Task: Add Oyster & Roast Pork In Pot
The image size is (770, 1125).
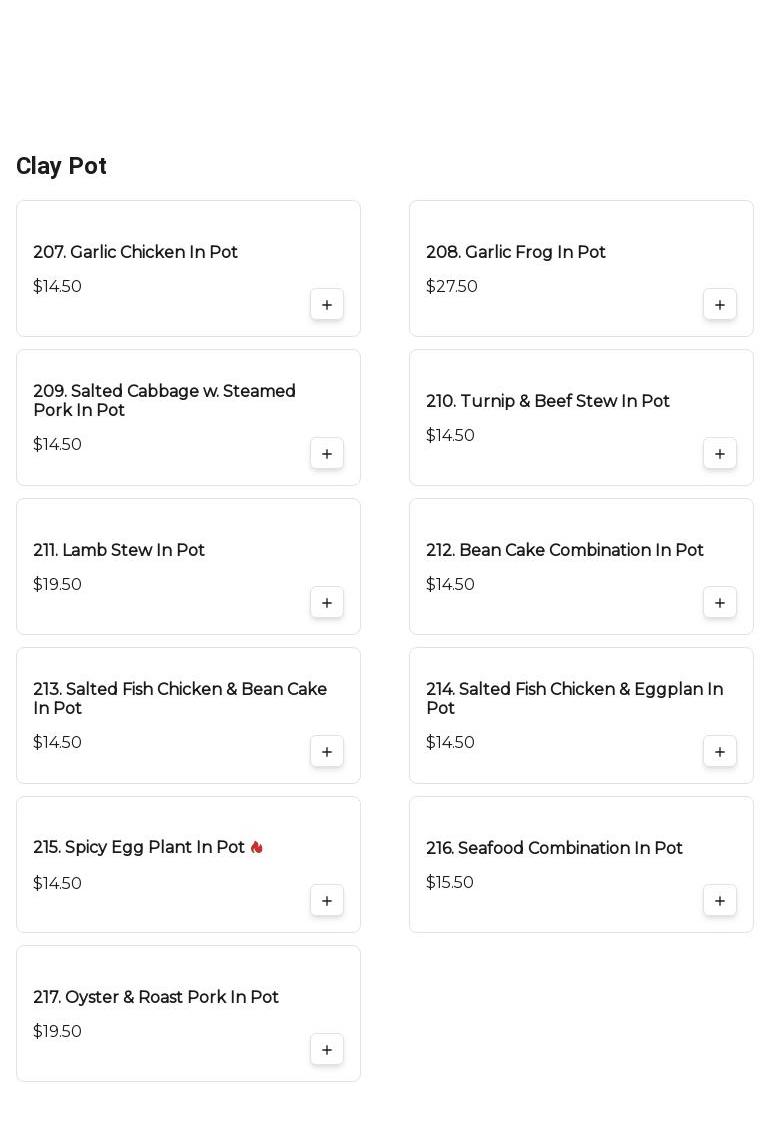Action: (x=327, y=1050)
